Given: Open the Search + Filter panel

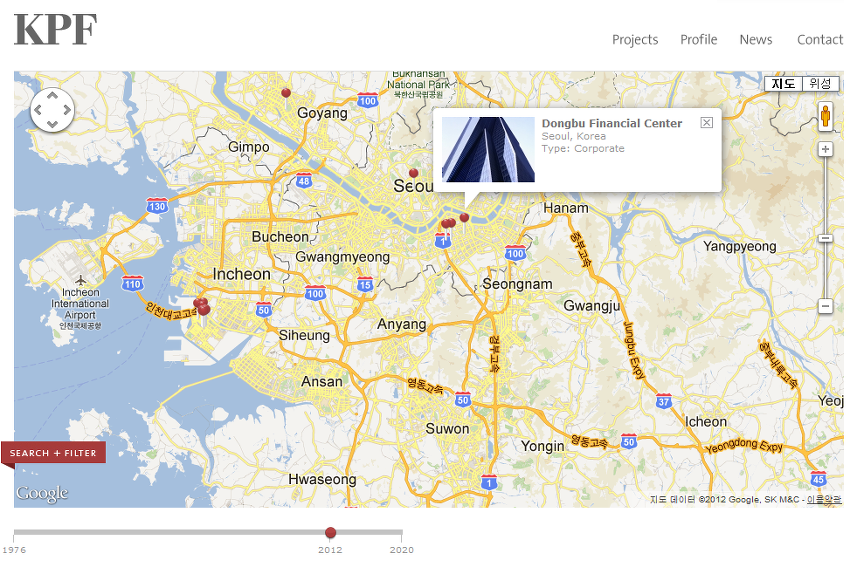Looking at the screenshot, I should (x=53, y=453).
